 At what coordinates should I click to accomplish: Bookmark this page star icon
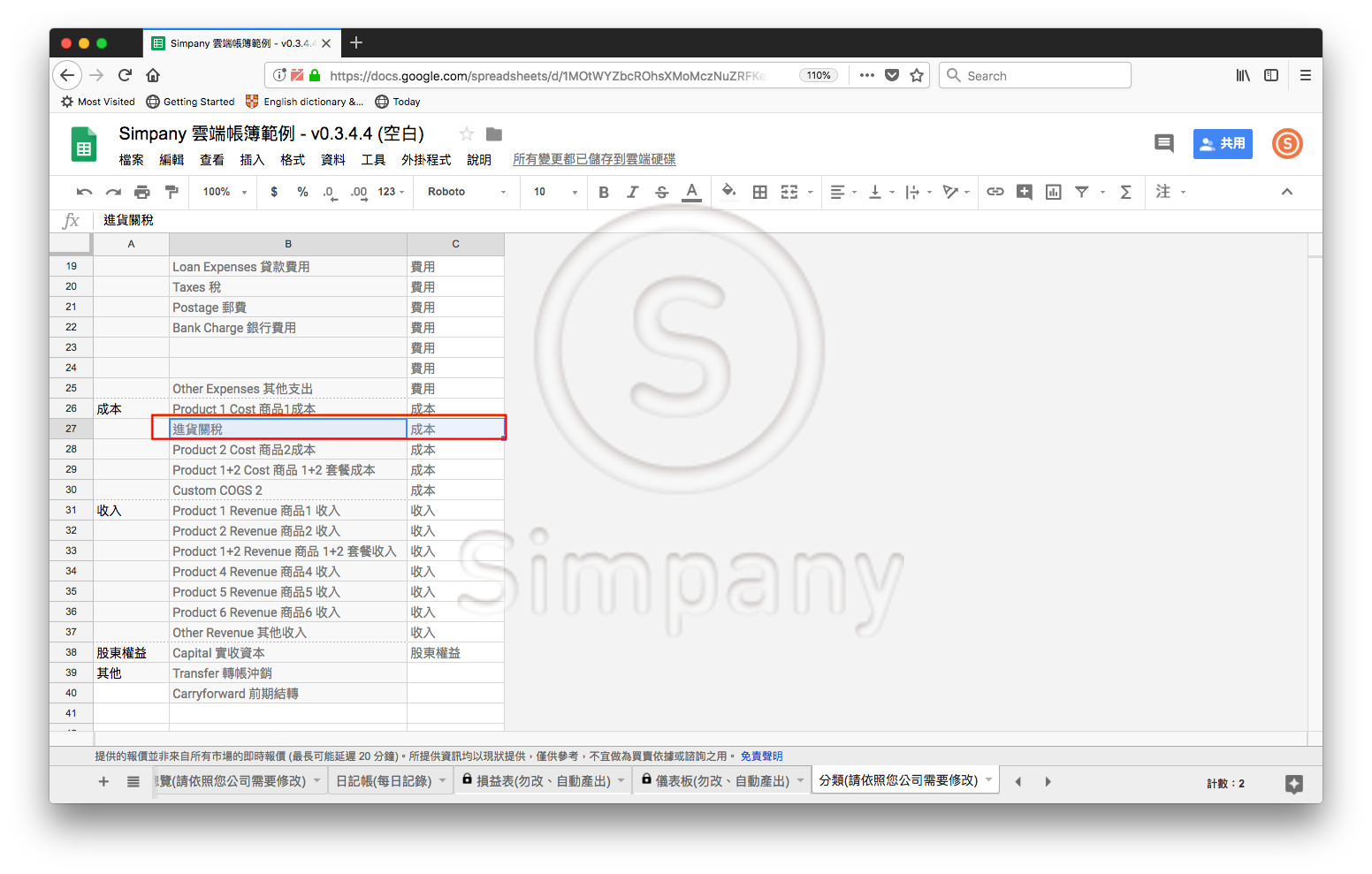click(917, 75)
